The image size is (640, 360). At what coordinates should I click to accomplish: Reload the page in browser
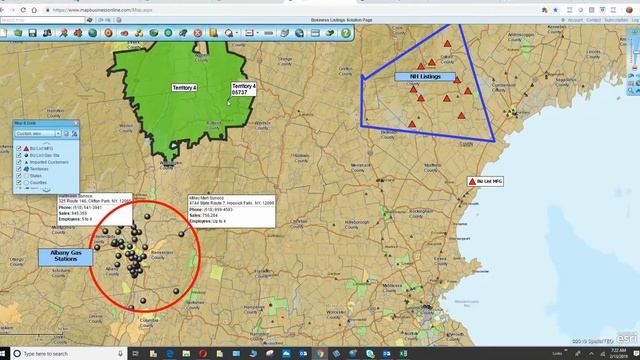pyautogui.click(x=23, y=10)
